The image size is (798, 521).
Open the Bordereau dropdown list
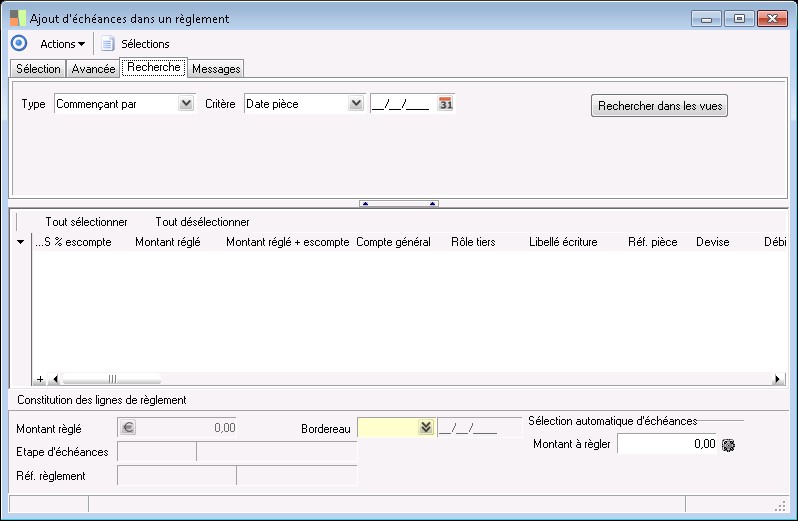(x=425, y=427)
